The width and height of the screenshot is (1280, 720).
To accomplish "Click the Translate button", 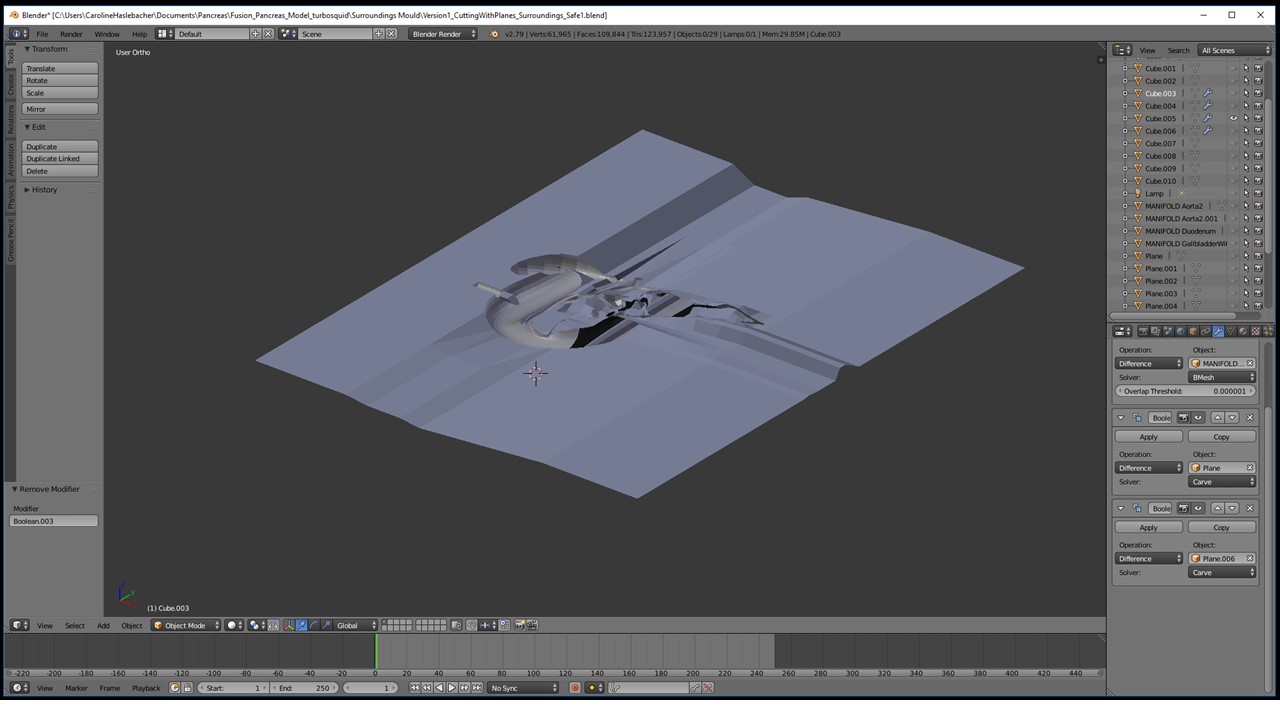I will 60,68.
